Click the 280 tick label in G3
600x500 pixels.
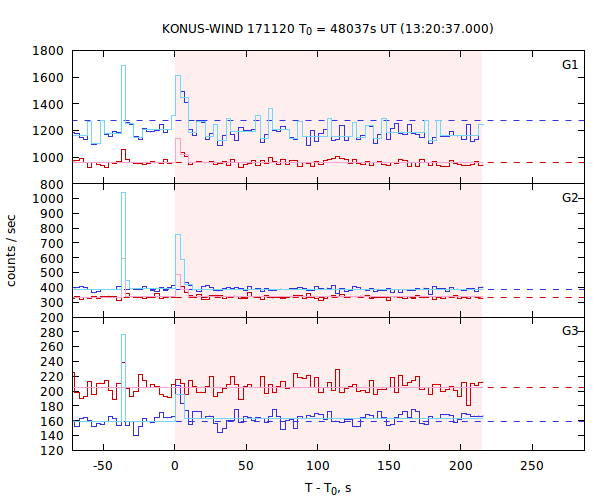click(52, 332)
